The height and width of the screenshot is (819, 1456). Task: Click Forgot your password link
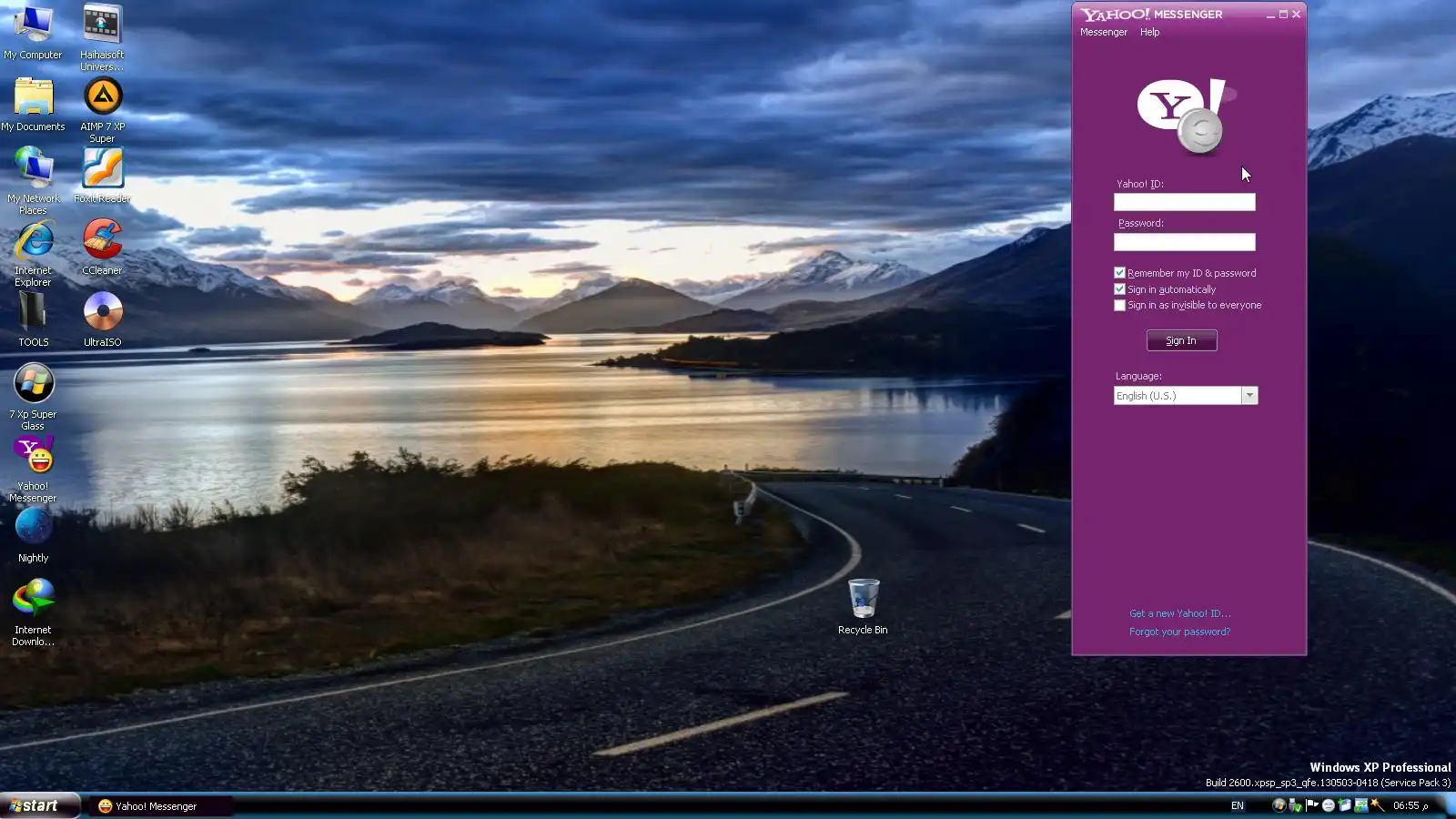1179,632
